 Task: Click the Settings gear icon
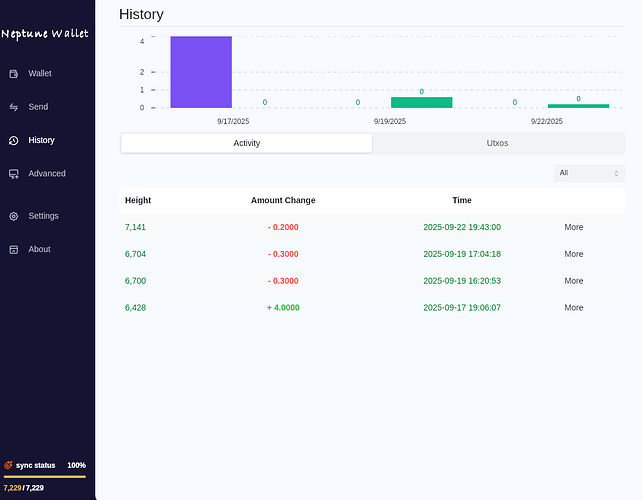click(x=14, y=216)
